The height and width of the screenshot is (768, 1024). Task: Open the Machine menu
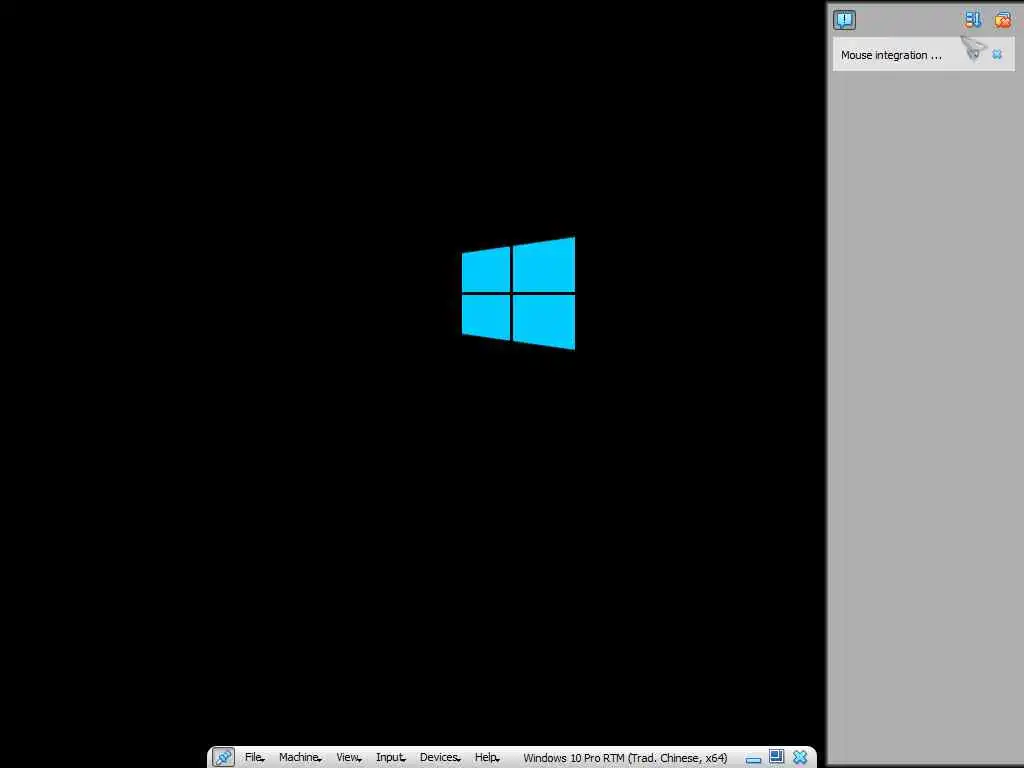(x=300, y=758)
